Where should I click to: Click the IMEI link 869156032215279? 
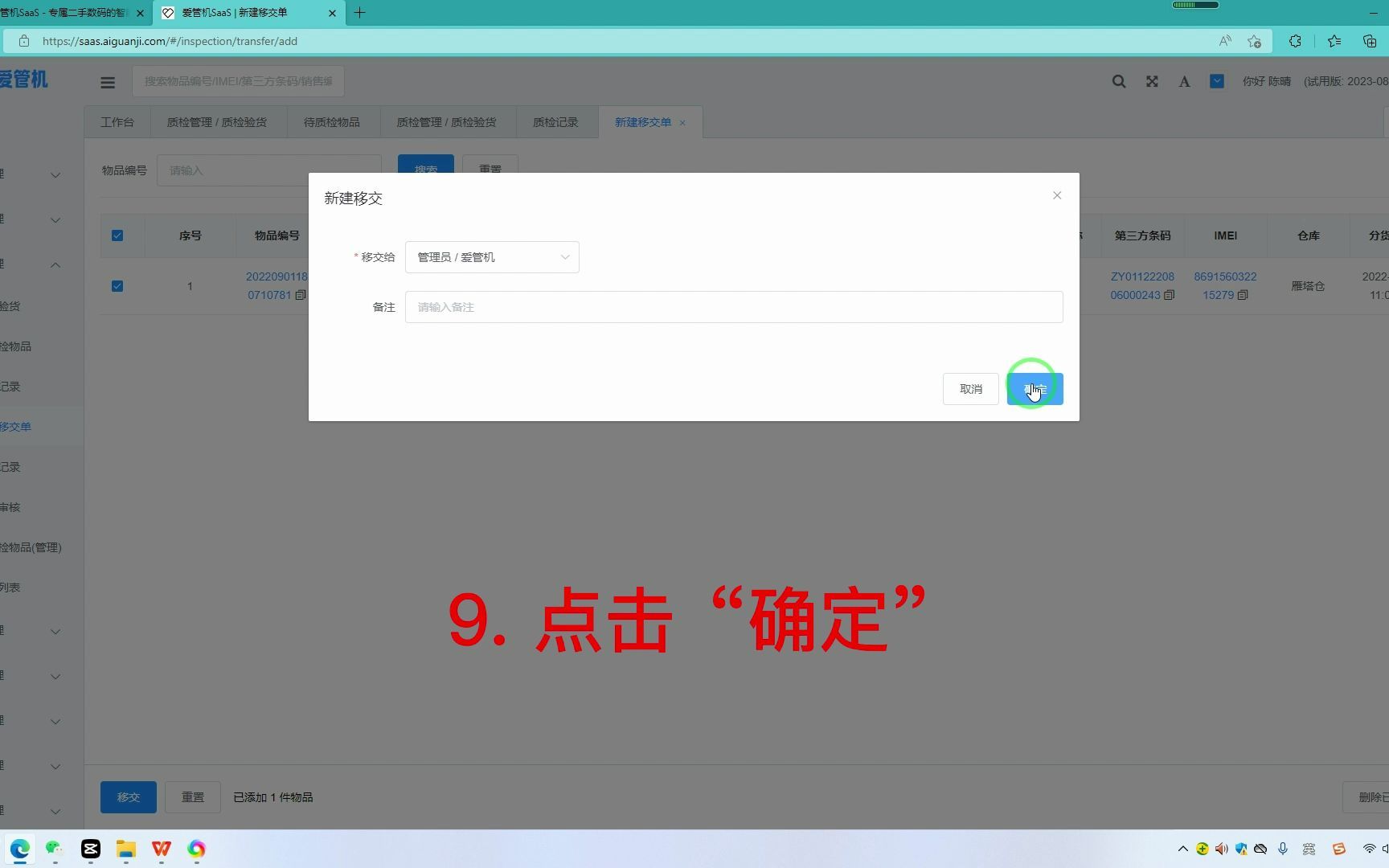pos(1225,285)
